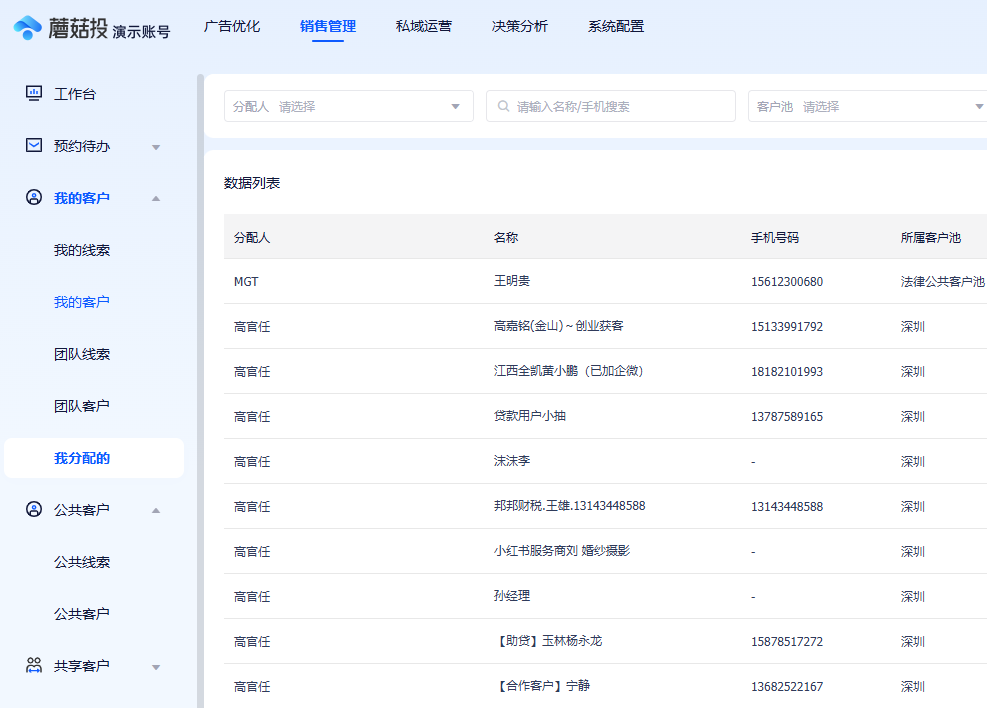Image resolution: width=987 pixels, height=708 pixels.
Task: Open the 系统配置 section
Action: (614, 28)
